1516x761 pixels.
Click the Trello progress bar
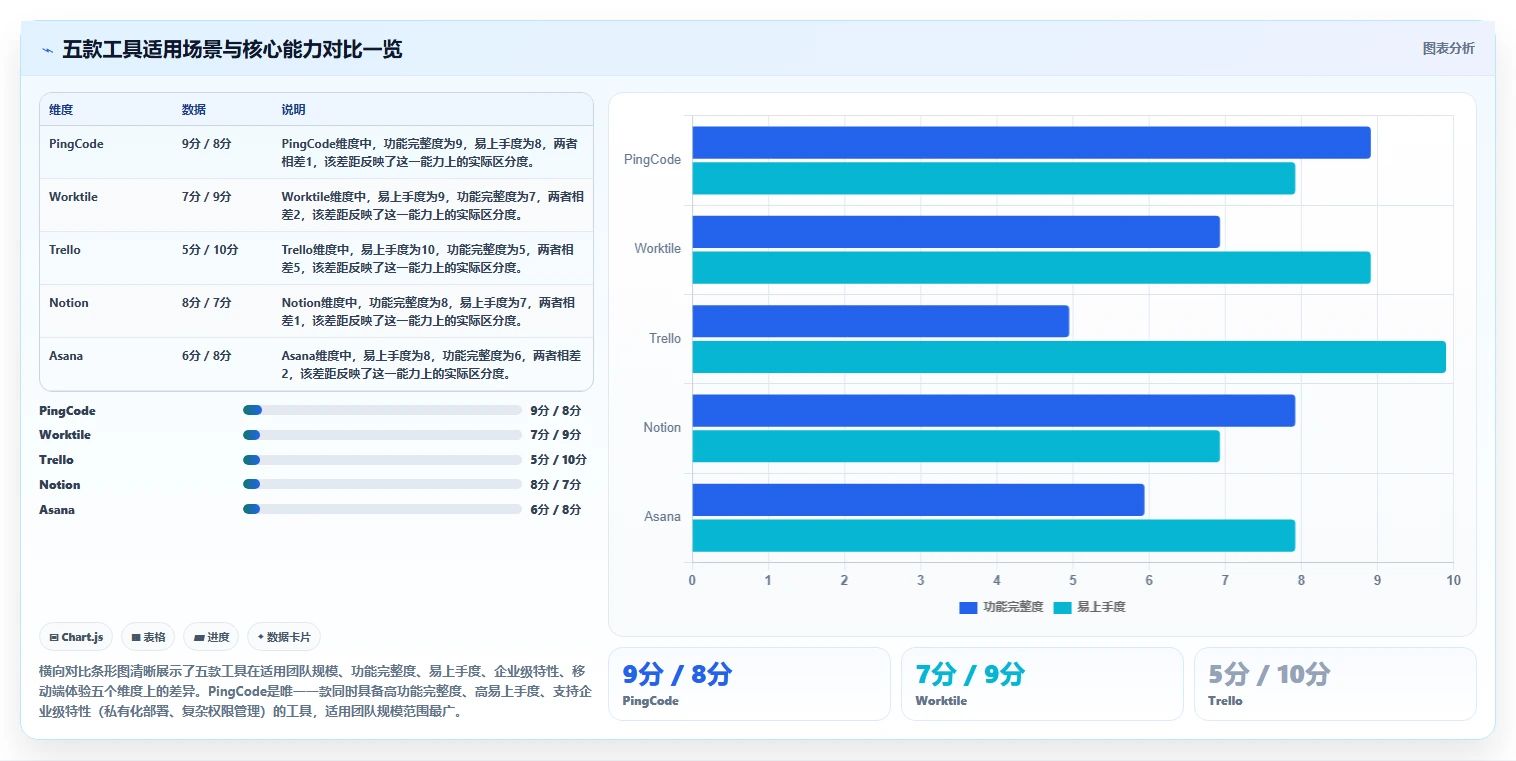(382, 460)
